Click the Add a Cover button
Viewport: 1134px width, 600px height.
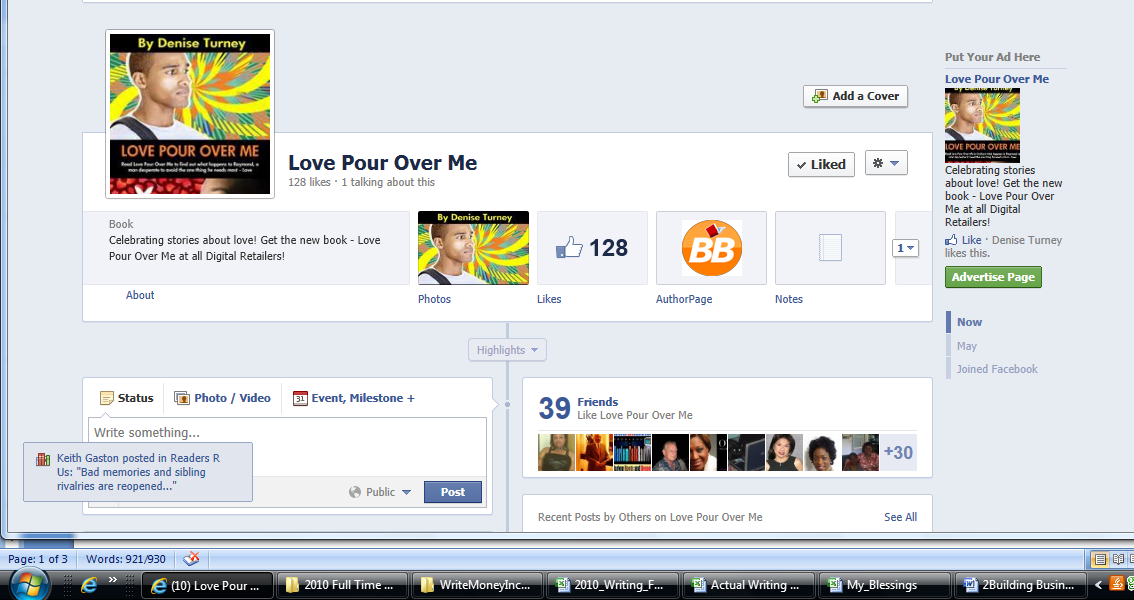coord(855,96)
